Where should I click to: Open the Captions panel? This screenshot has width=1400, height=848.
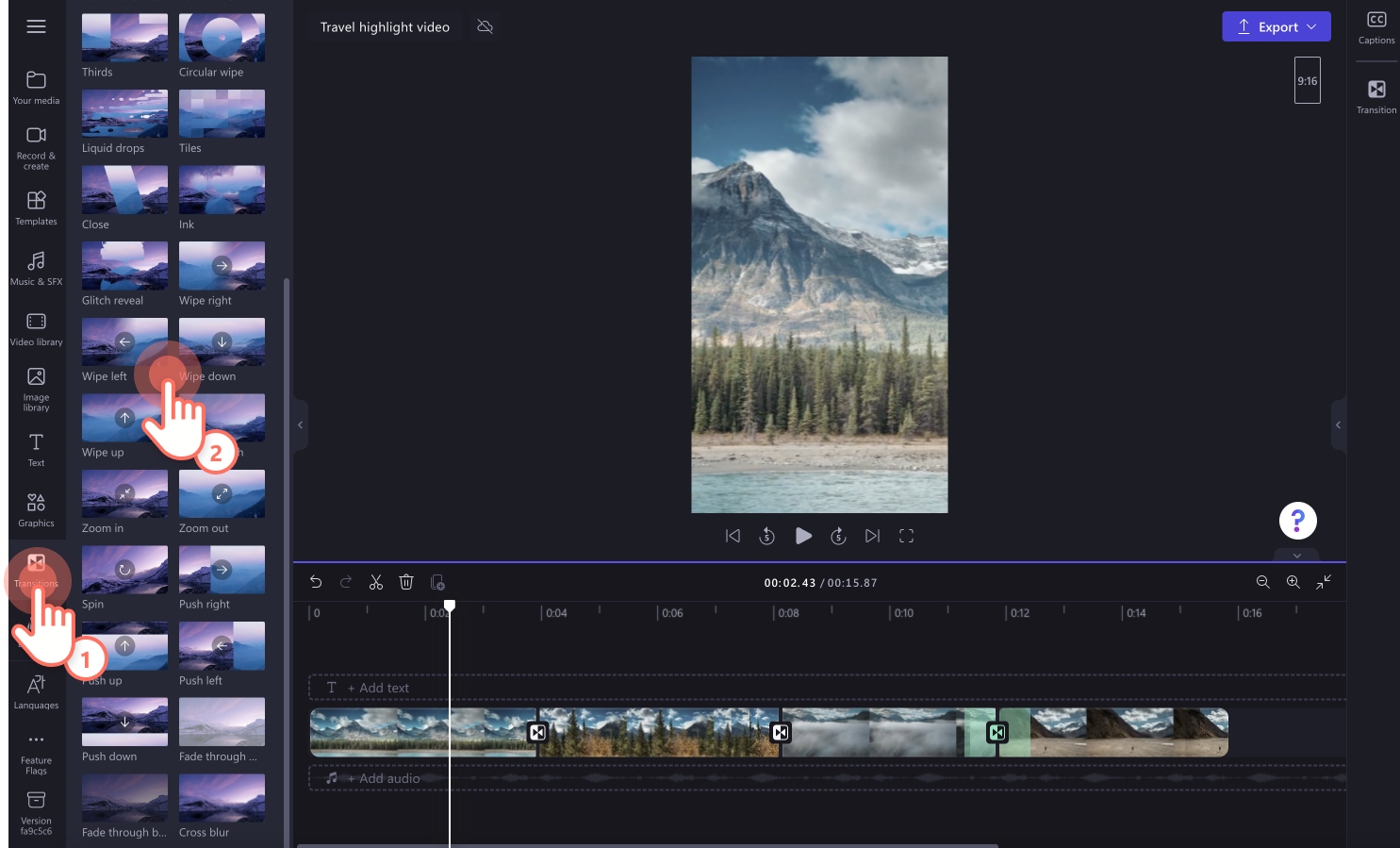1376,27
